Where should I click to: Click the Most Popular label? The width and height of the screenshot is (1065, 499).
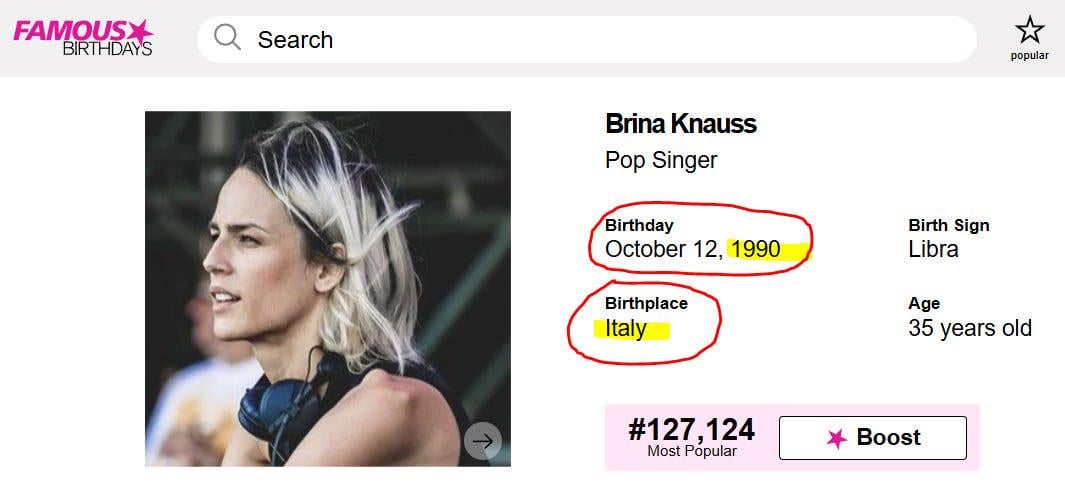tap(691, 452)
